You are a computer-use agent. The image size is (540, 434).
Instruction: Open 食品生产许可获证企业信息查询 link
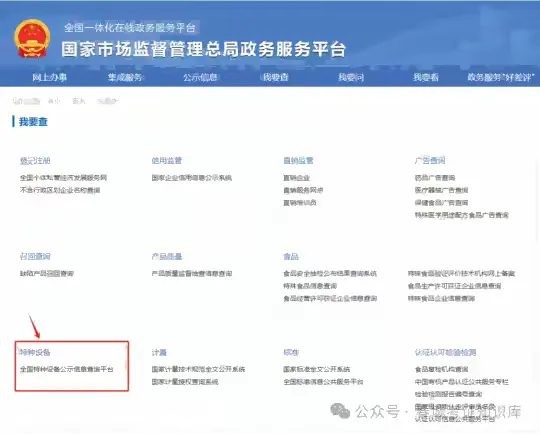coord(454,286)
